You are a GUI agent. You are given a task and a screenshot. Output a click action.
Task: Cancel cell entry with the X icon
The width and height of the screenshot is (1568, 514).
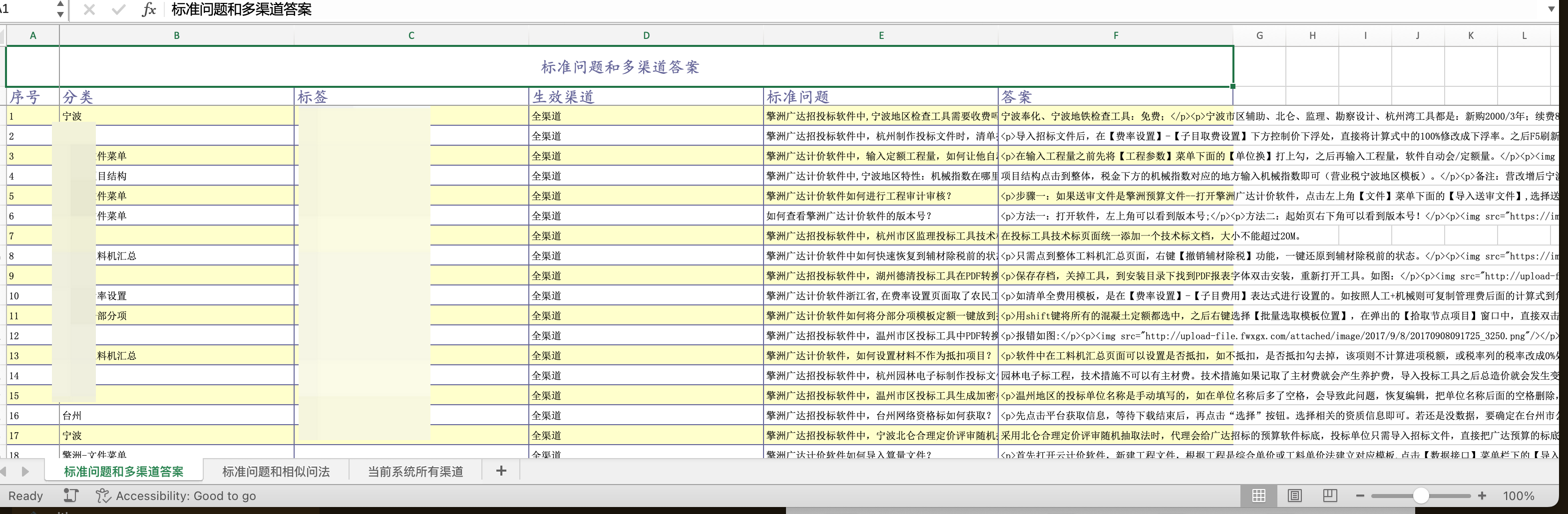click(x=90, y=10)
